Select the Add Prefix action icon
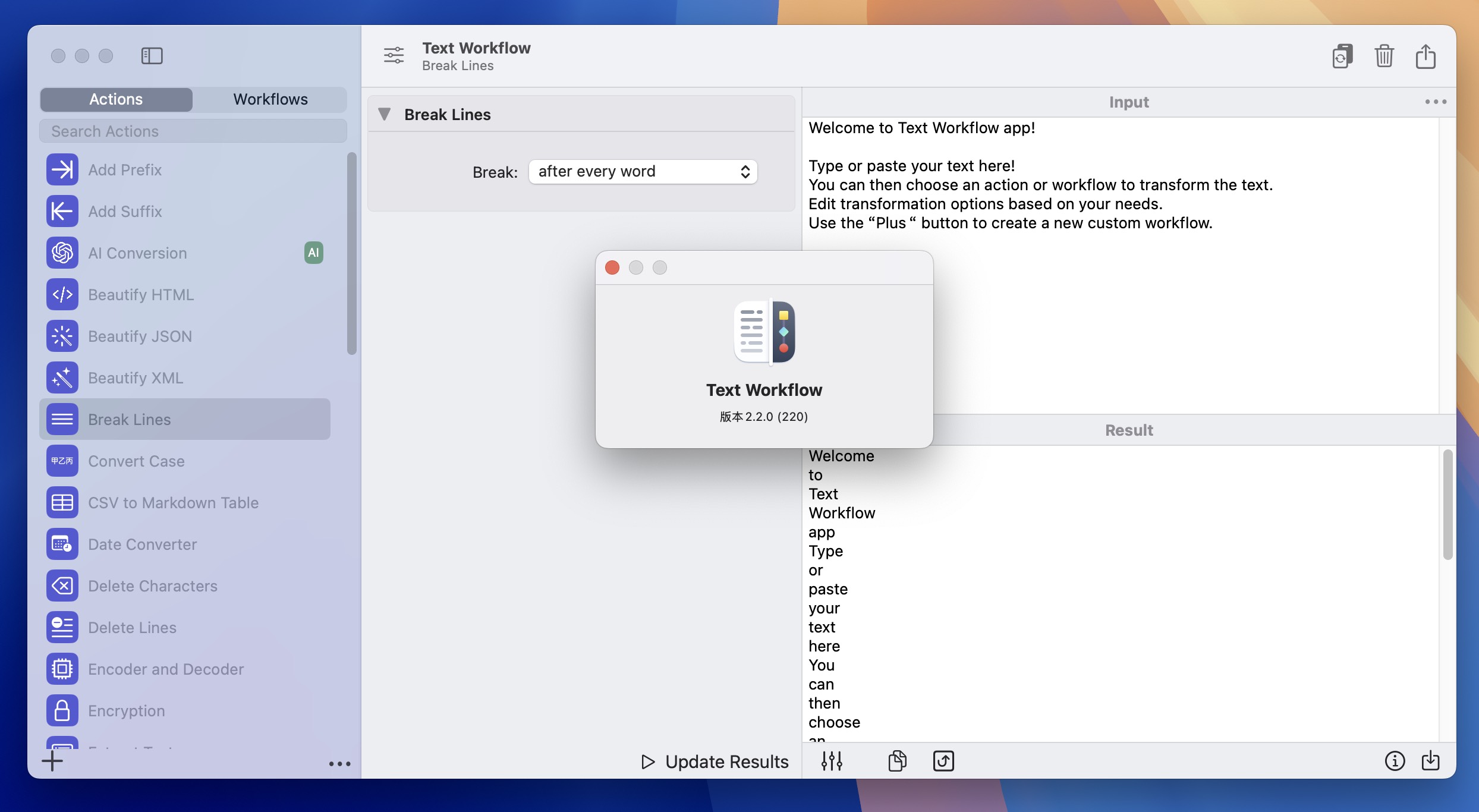The height and width of the screenshot is (812, 1479). [62, 169]
